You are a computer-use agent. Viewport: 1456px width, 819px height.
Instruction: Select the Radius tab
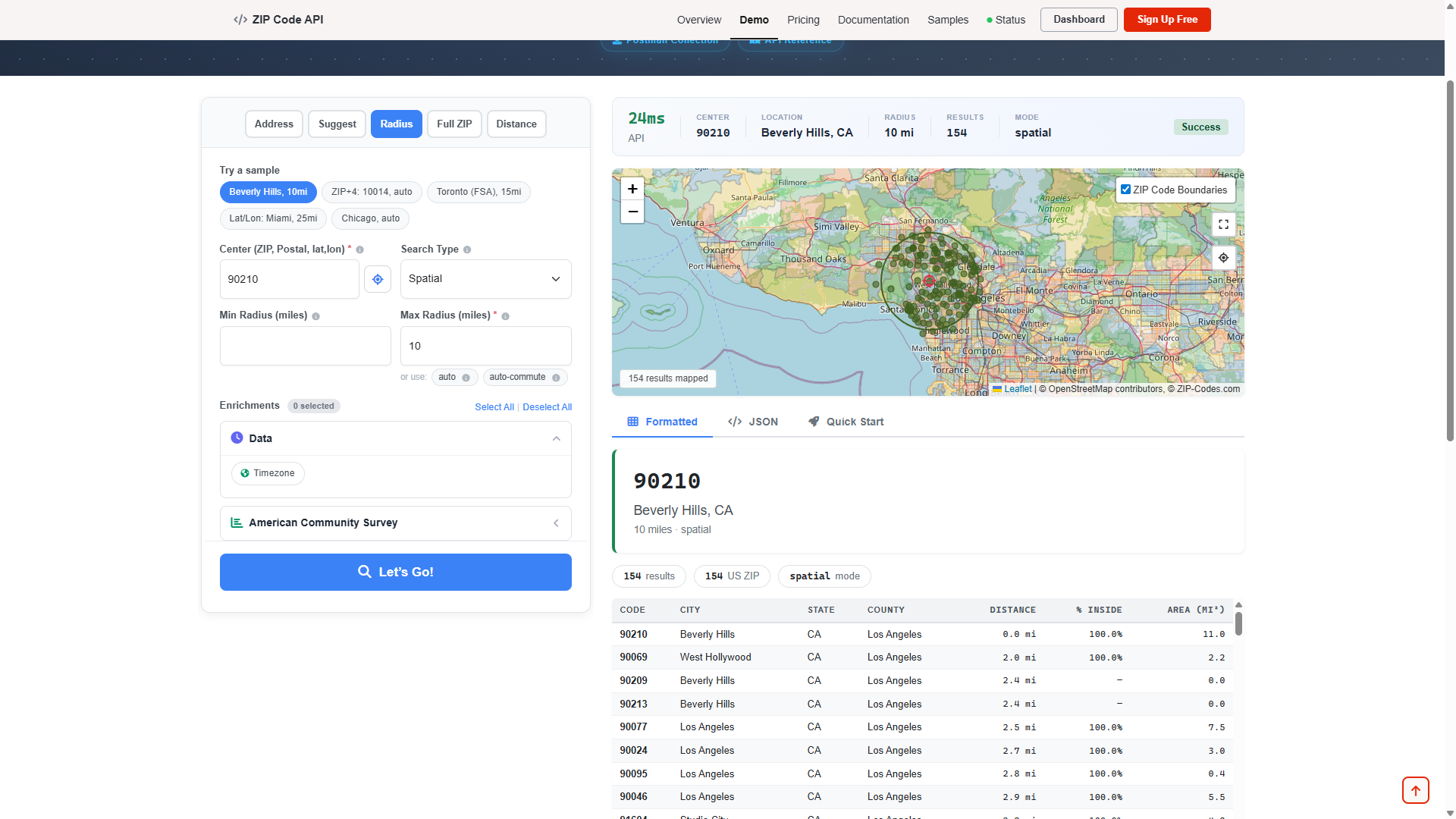[396, 124]
